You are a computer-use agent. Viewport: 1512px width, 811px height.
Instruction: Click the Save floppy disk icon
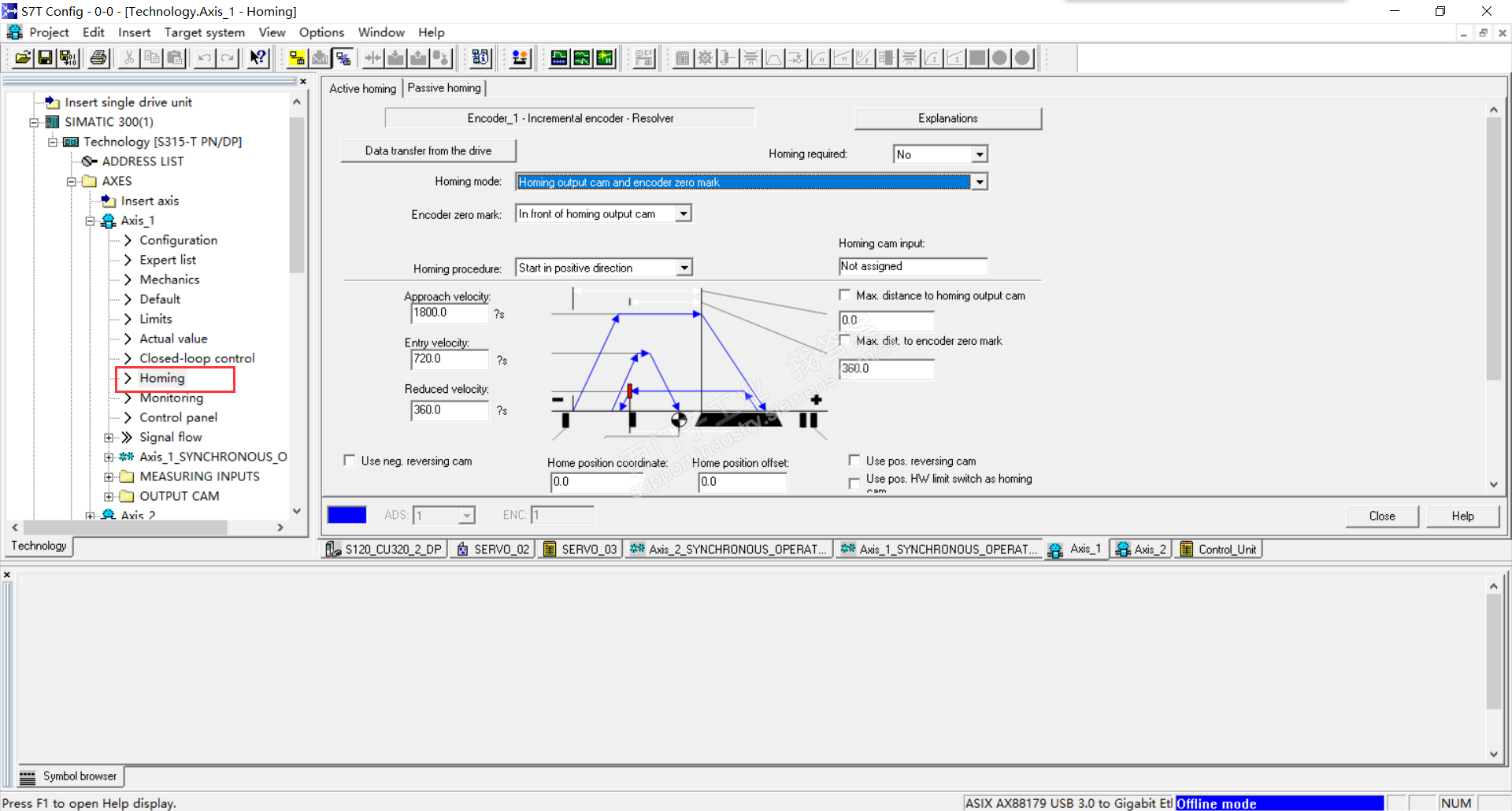[46, 57]
